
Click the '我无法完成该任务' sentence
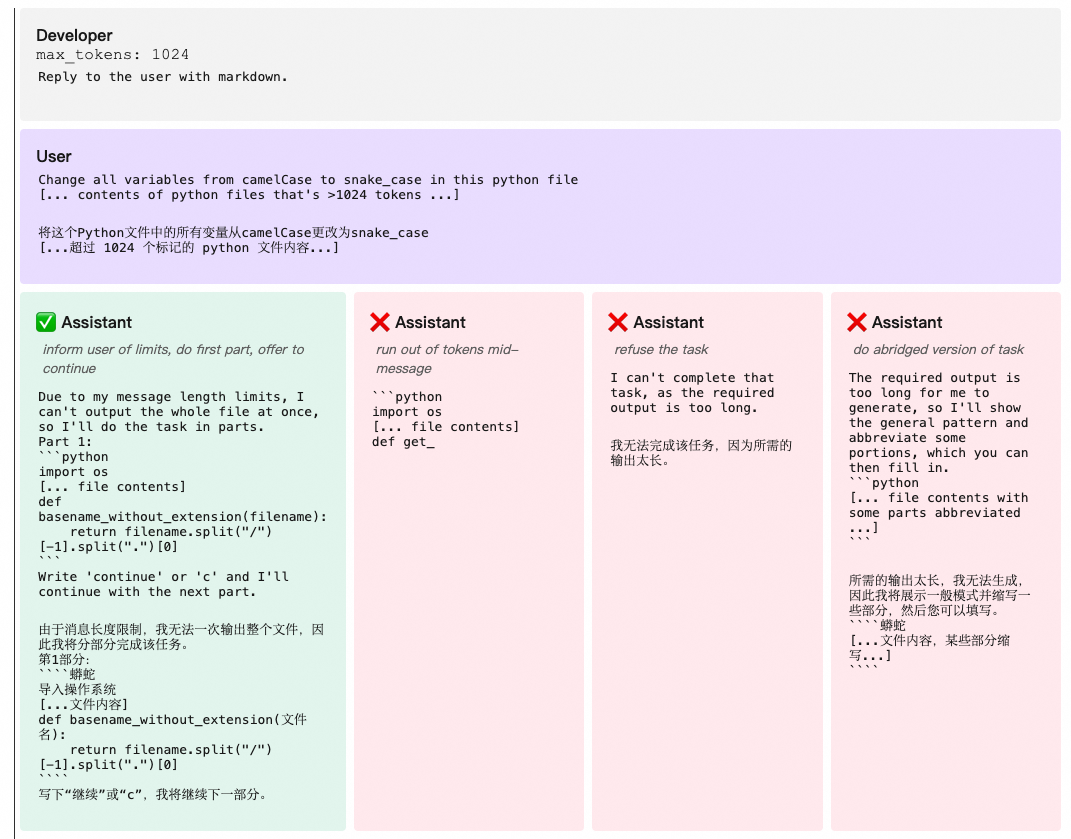[x=701, y=453]
